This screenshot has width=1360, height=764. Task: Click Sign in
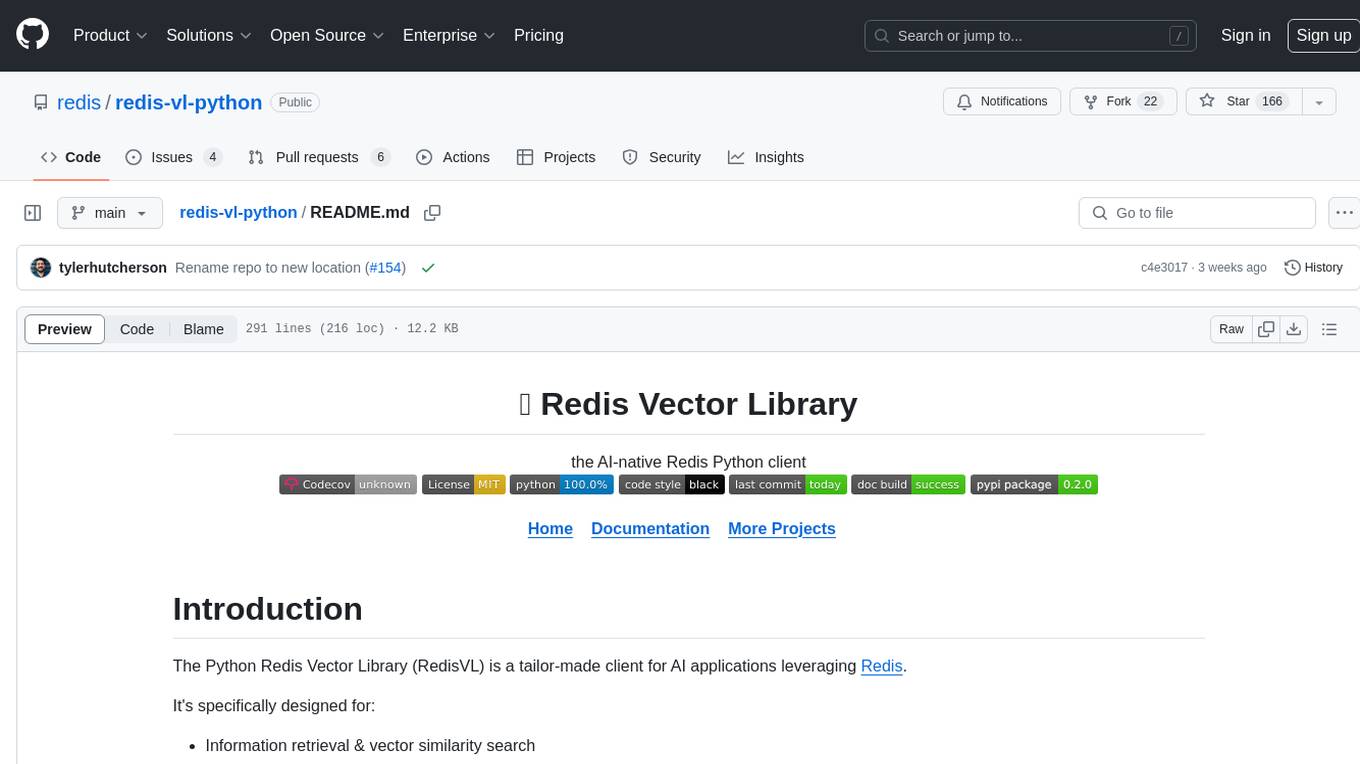pyautogui.click(x=1245, y=35)
